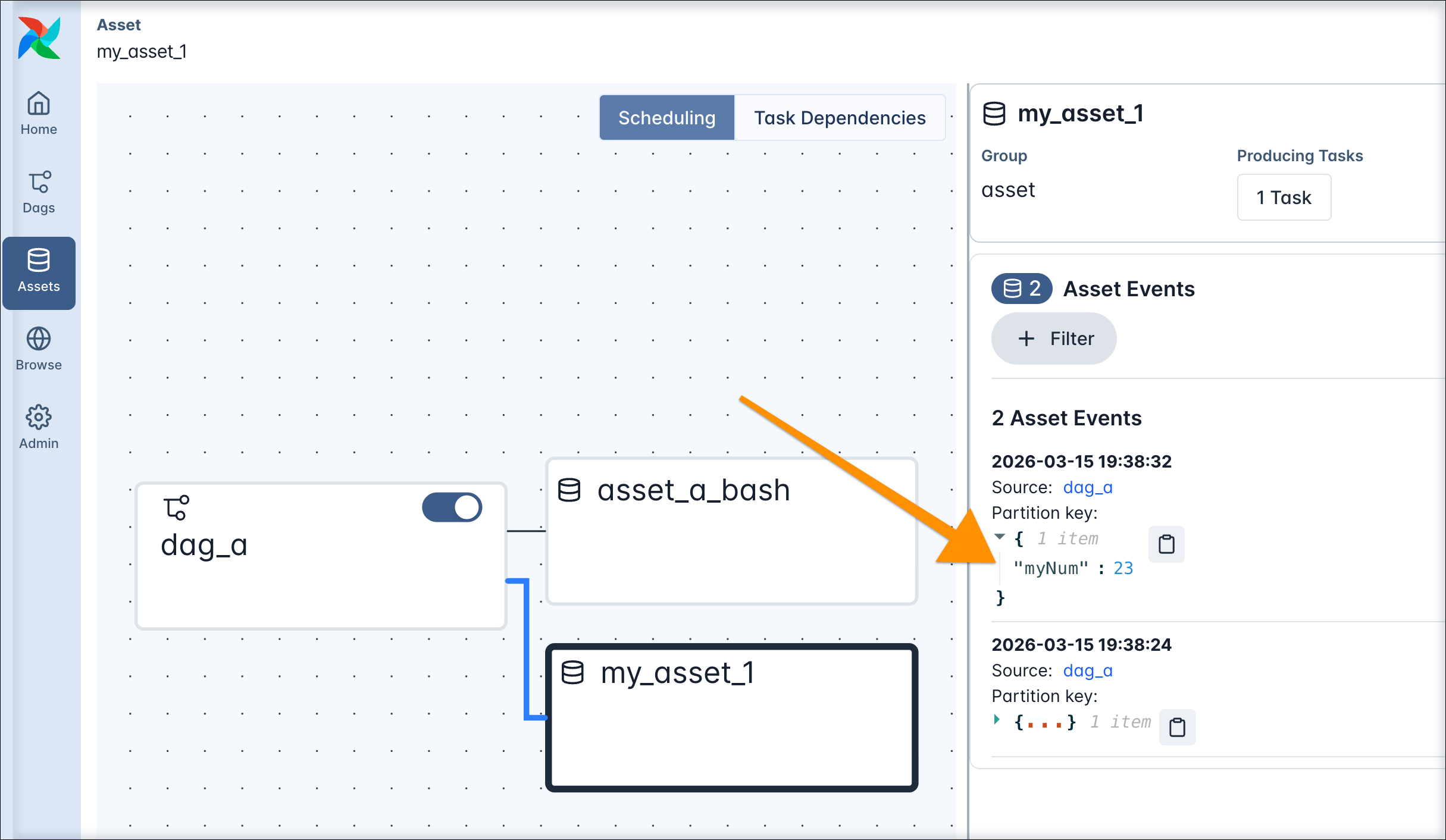Open dag_a from the 19:38:32 event source
1446x840 pixels.
coord(1088,487)
